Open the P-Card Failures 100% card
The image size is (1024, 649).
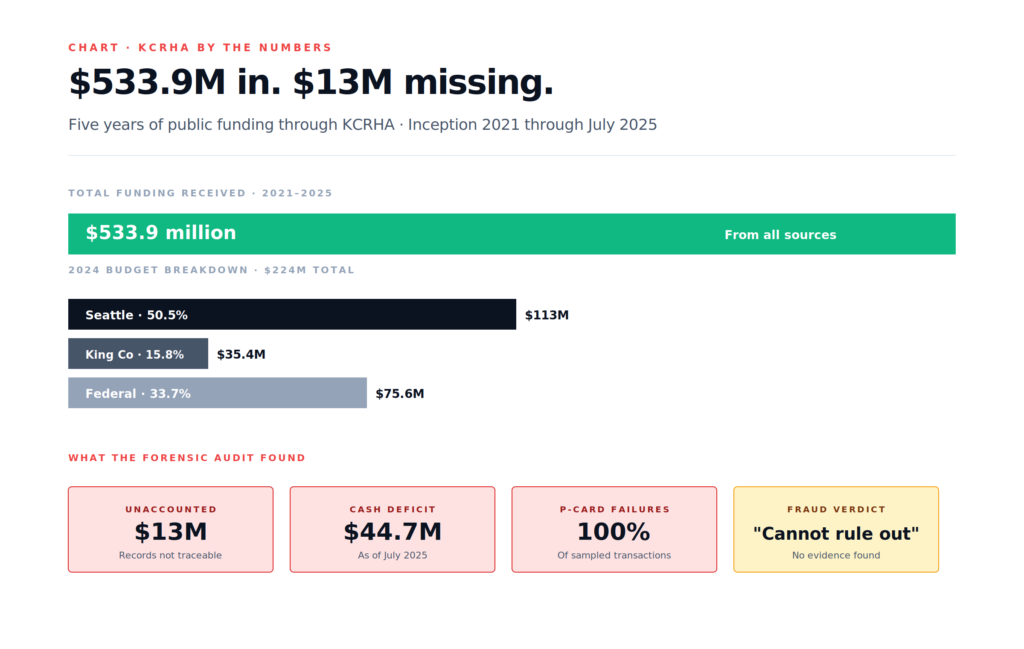pyautogui.click(x=614, y=530)
